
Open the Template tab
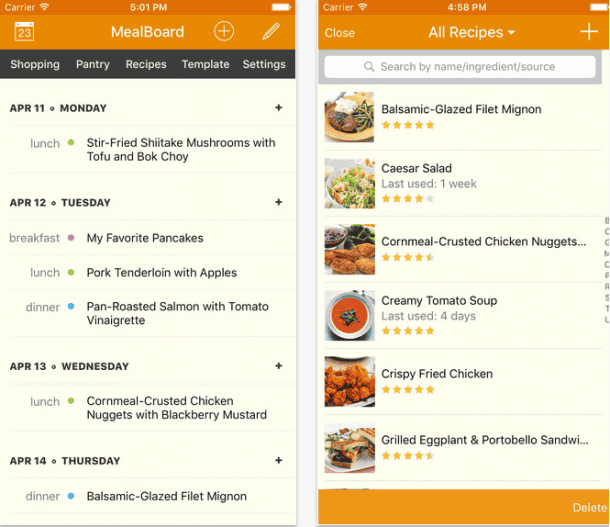point(205,64)
